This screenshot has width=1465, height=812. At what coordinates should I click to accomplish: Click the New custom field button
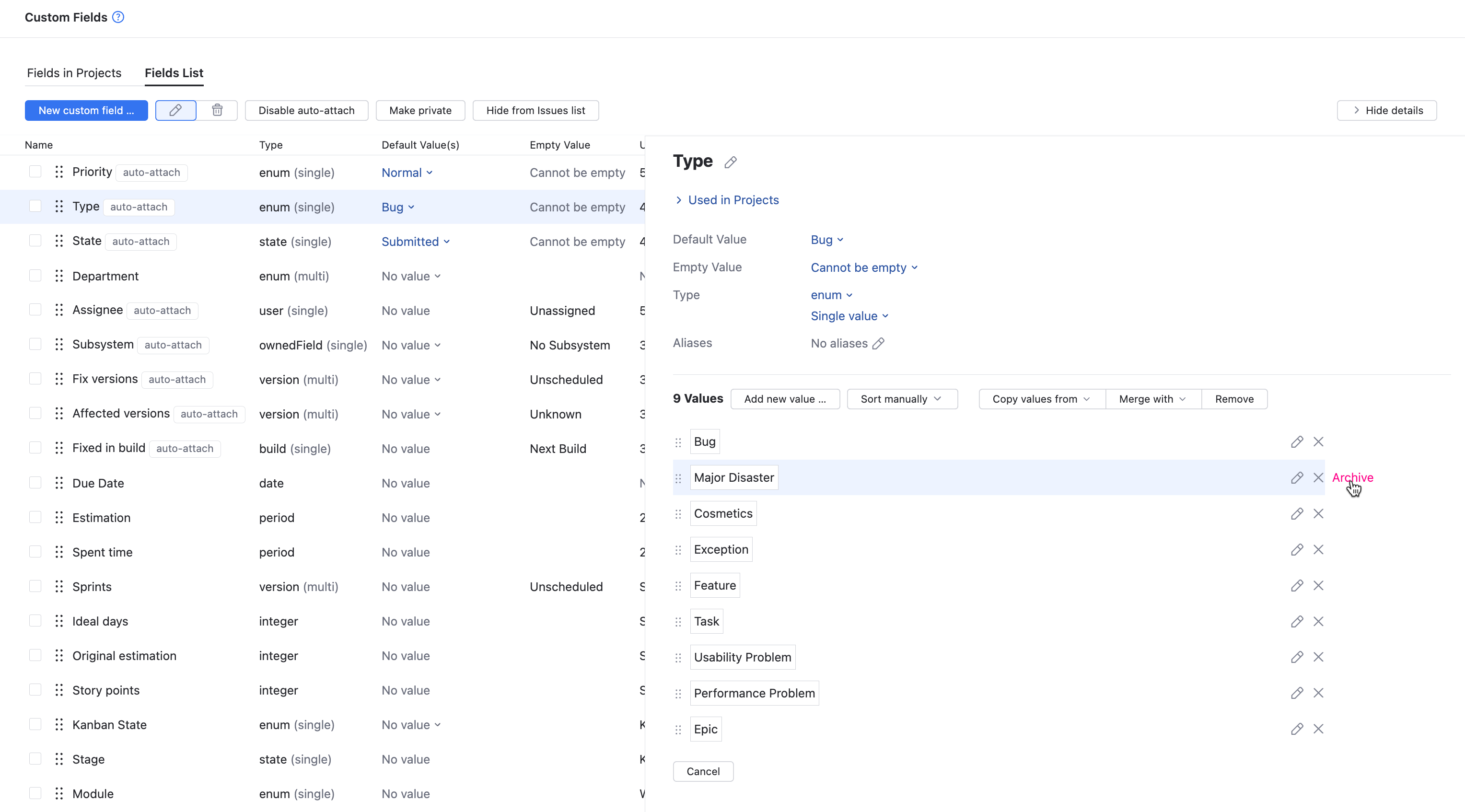point(86,110)
